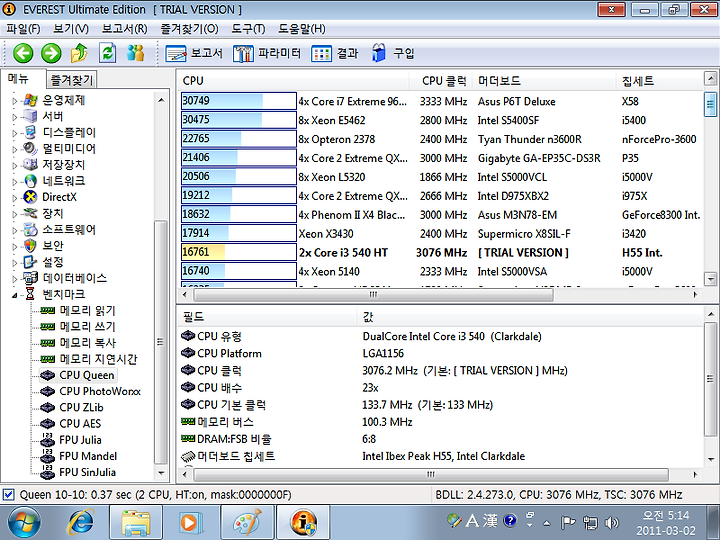
Task: Select the FPU Julia benchmark item
Action: point(70,440)
